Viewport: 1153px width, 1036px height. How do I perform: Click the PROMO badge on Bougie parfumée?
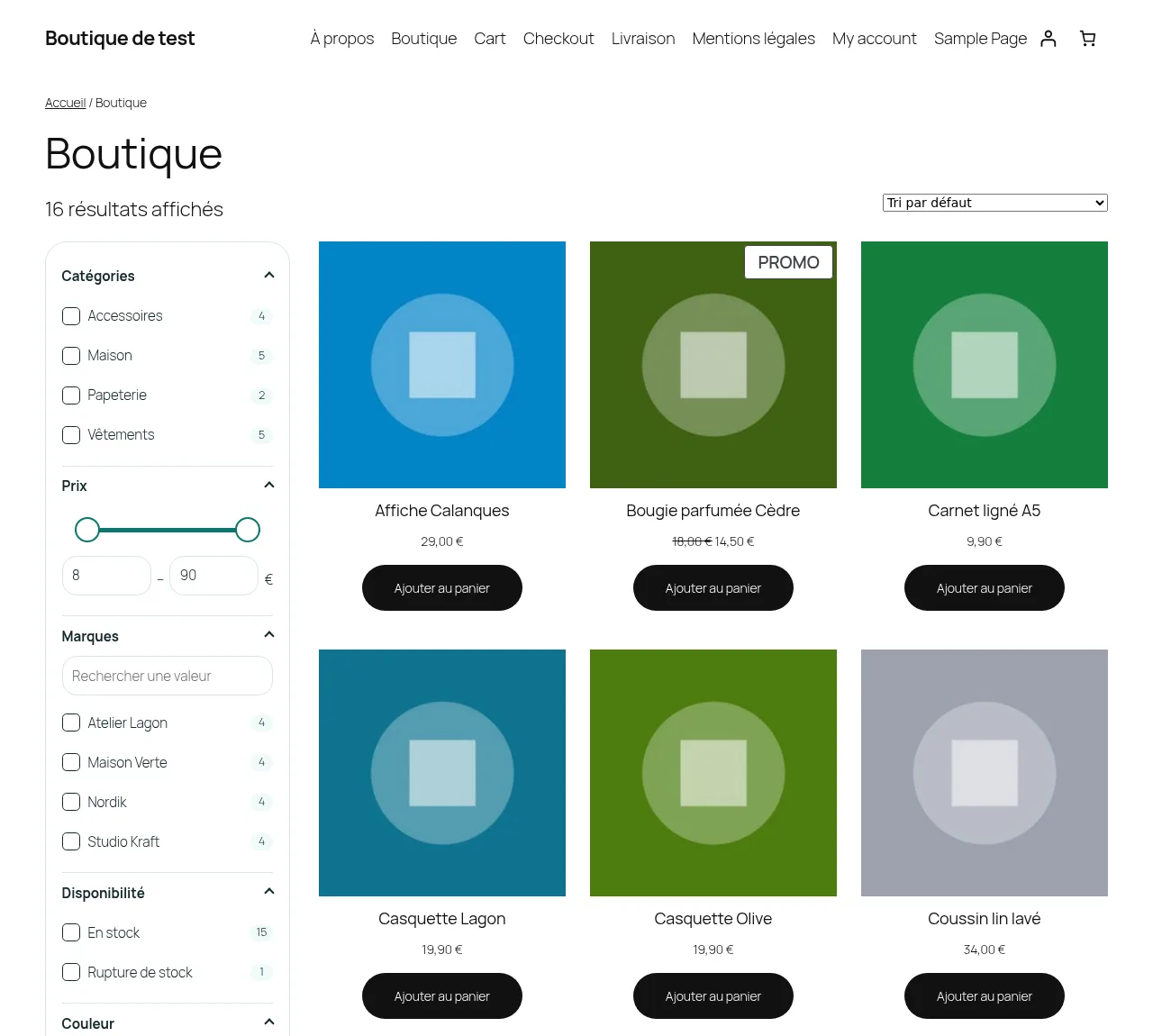(788, 262)
